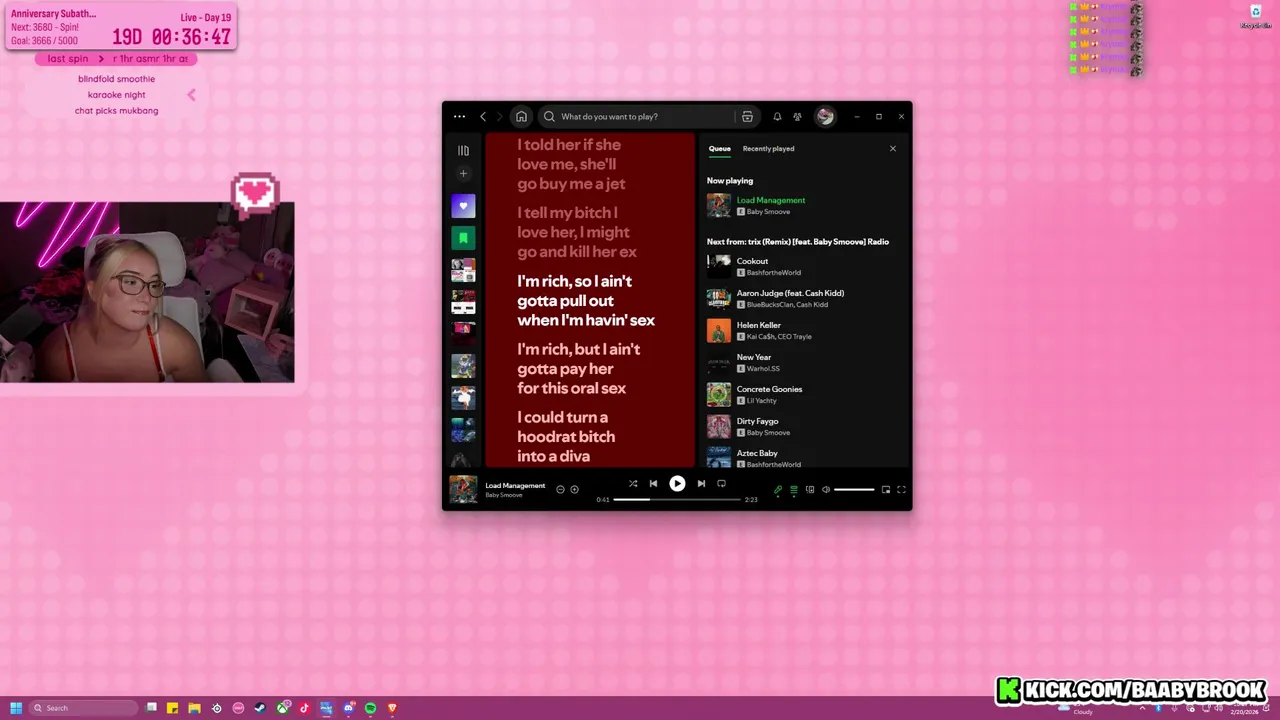Open TikTok from the taskbar
The image size is (1280, 720).
[304, 708]
